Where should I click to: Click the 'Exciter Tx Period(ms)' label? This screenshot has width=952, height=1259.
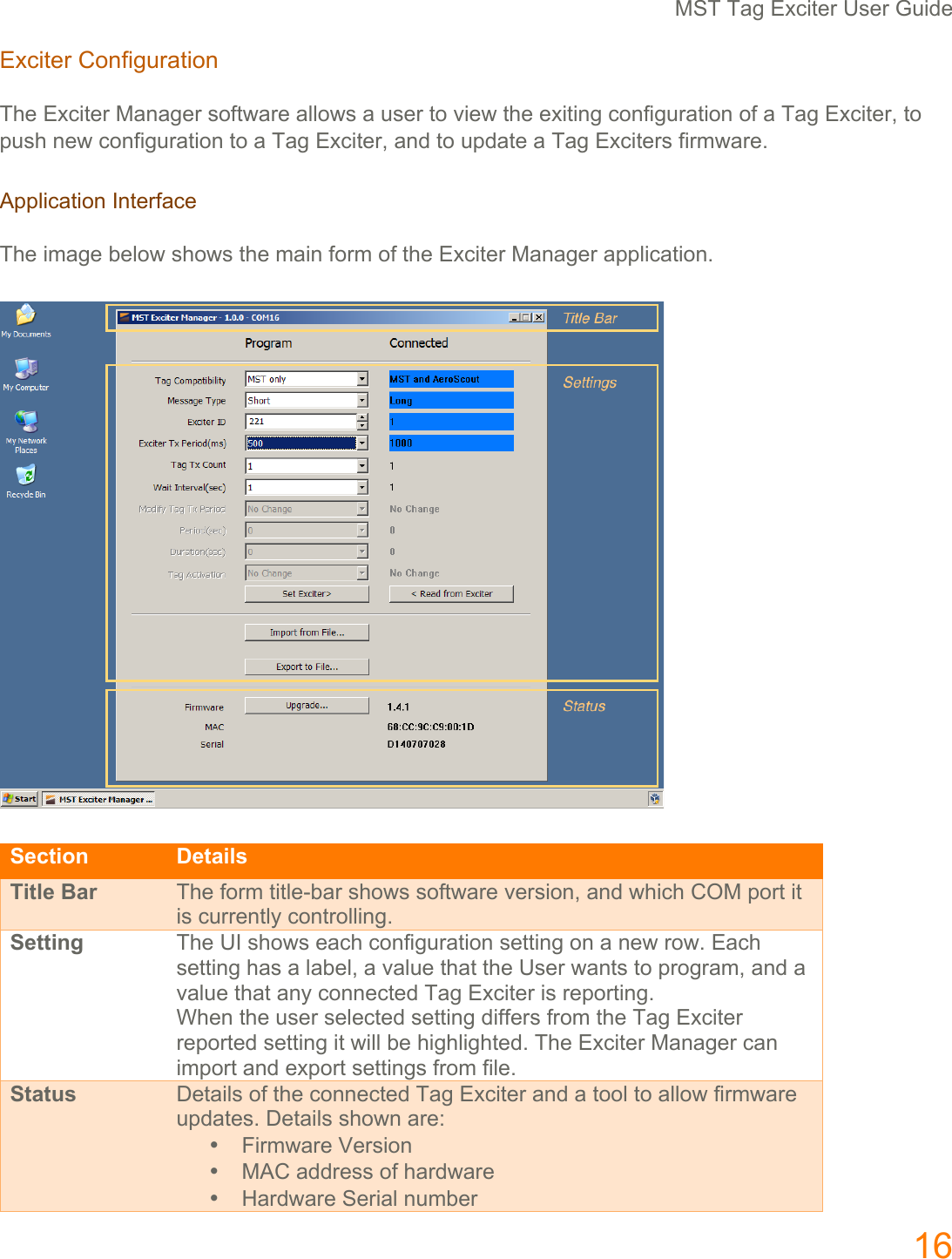pos(182,443)
